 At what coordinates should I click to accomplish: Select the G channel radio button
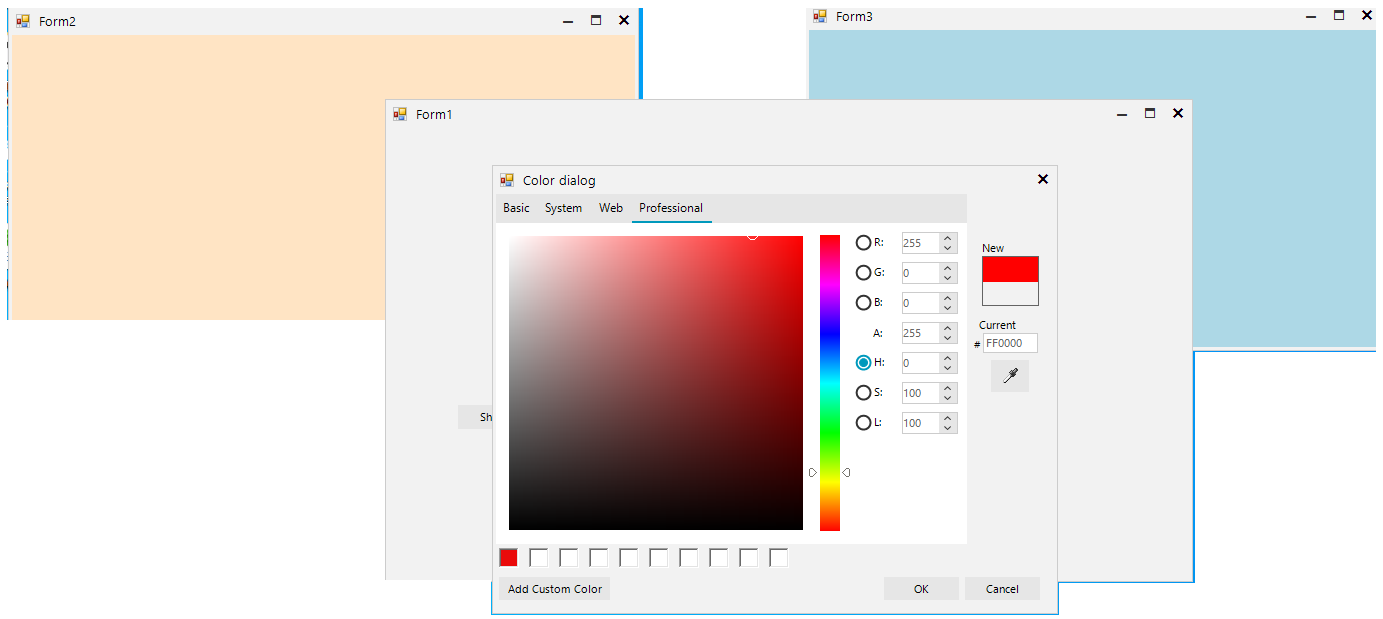pos(863,272)
